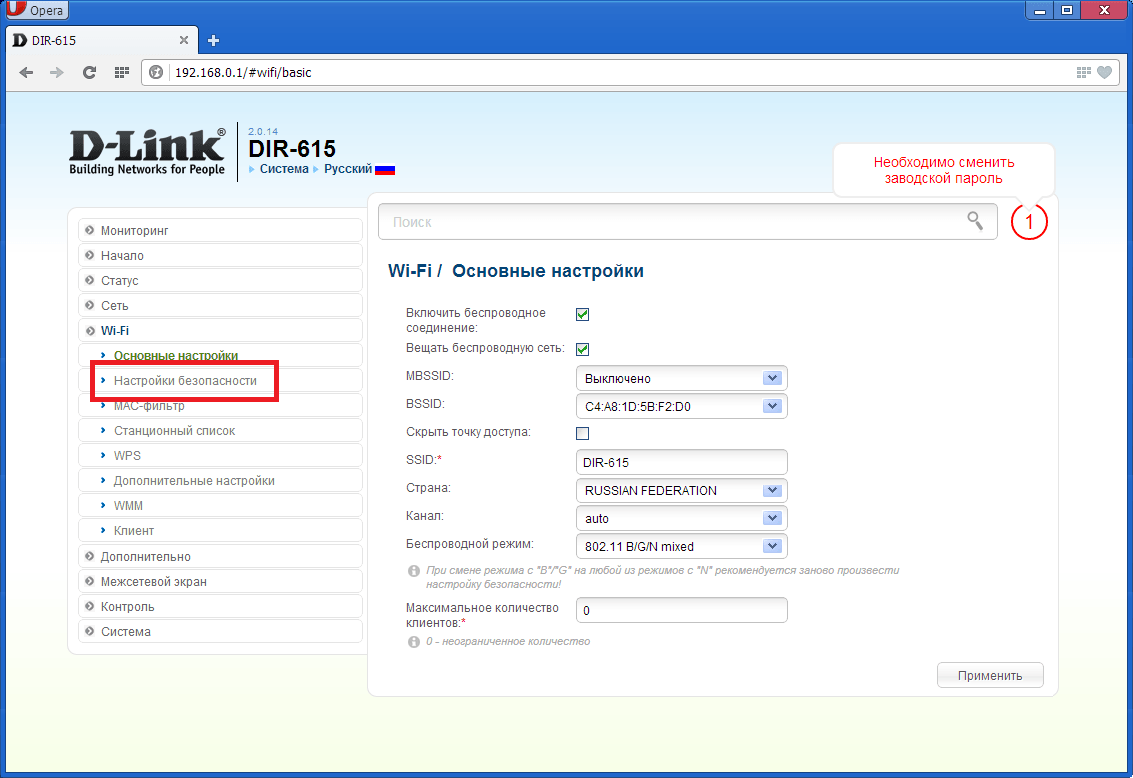Screen dimensions: 1133x778
Task: Close the DIR-615 tab
Action: pos(184,40)
